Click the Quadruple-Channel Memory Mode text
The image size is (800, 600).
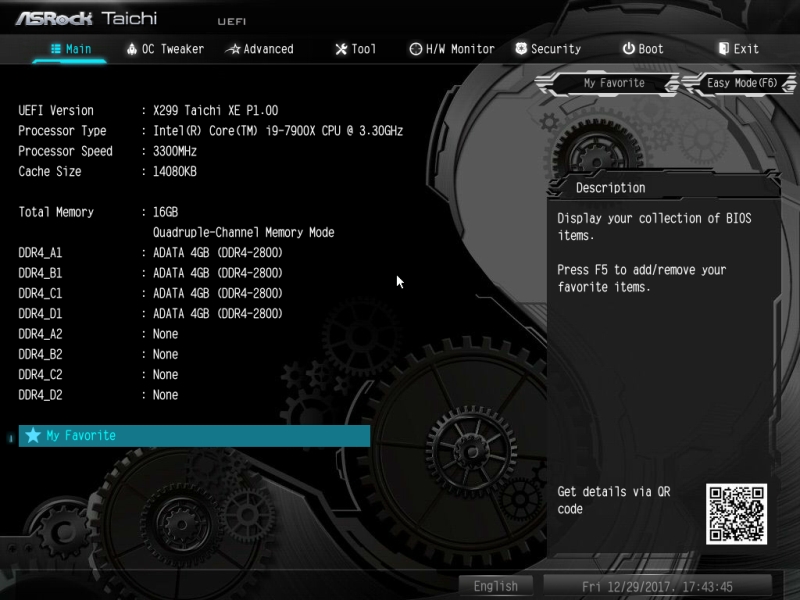click(243, 233)
